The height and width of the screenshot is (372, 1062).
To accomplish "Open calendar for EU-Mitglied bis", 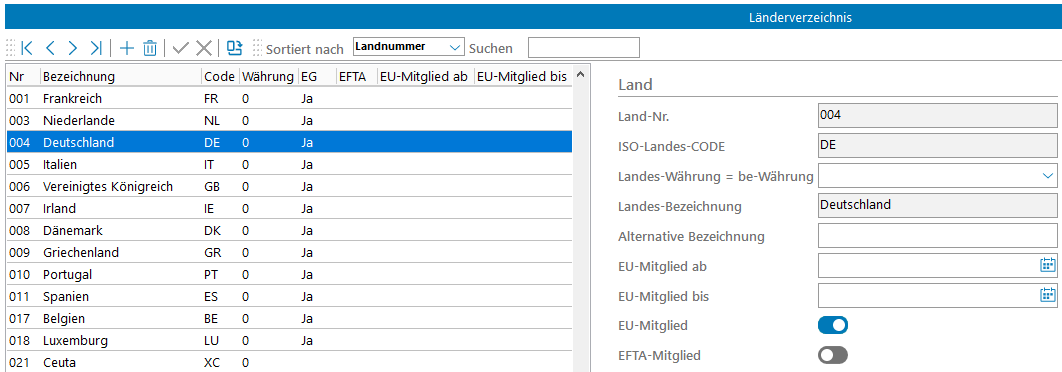I will coord(1048,294).
